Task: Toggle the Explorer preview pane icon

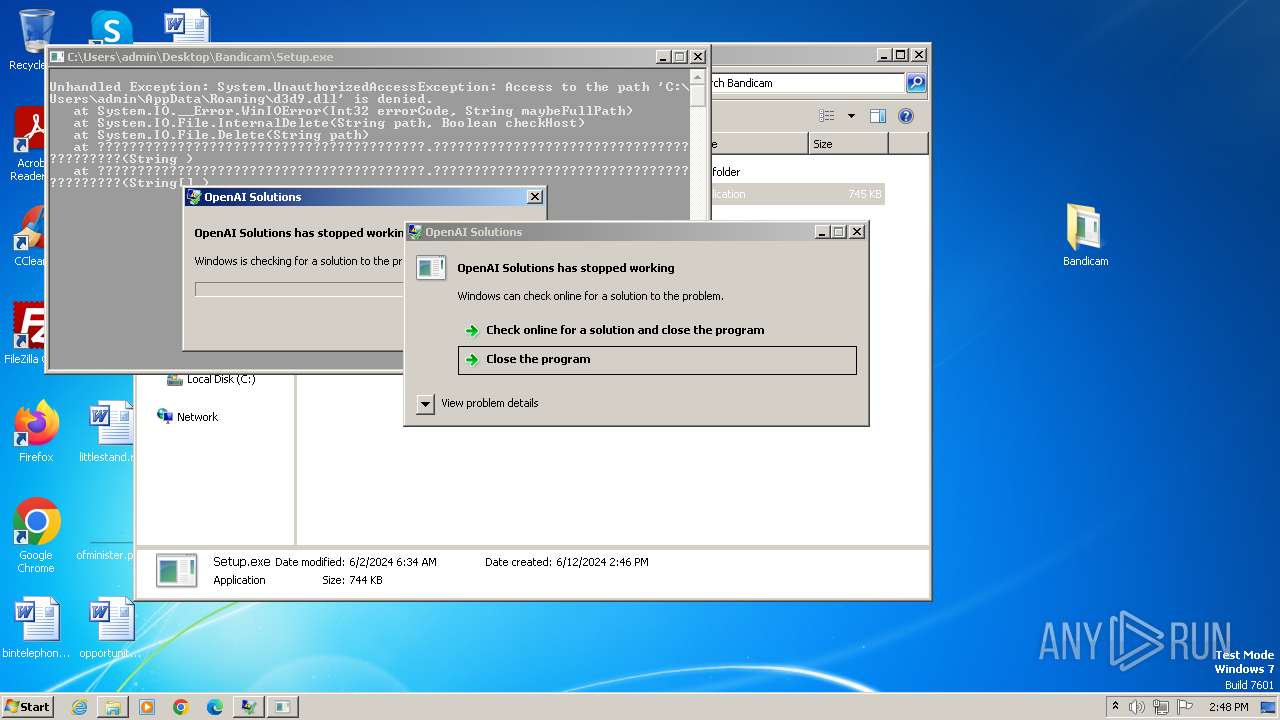Action: click(x=878, y=116)
